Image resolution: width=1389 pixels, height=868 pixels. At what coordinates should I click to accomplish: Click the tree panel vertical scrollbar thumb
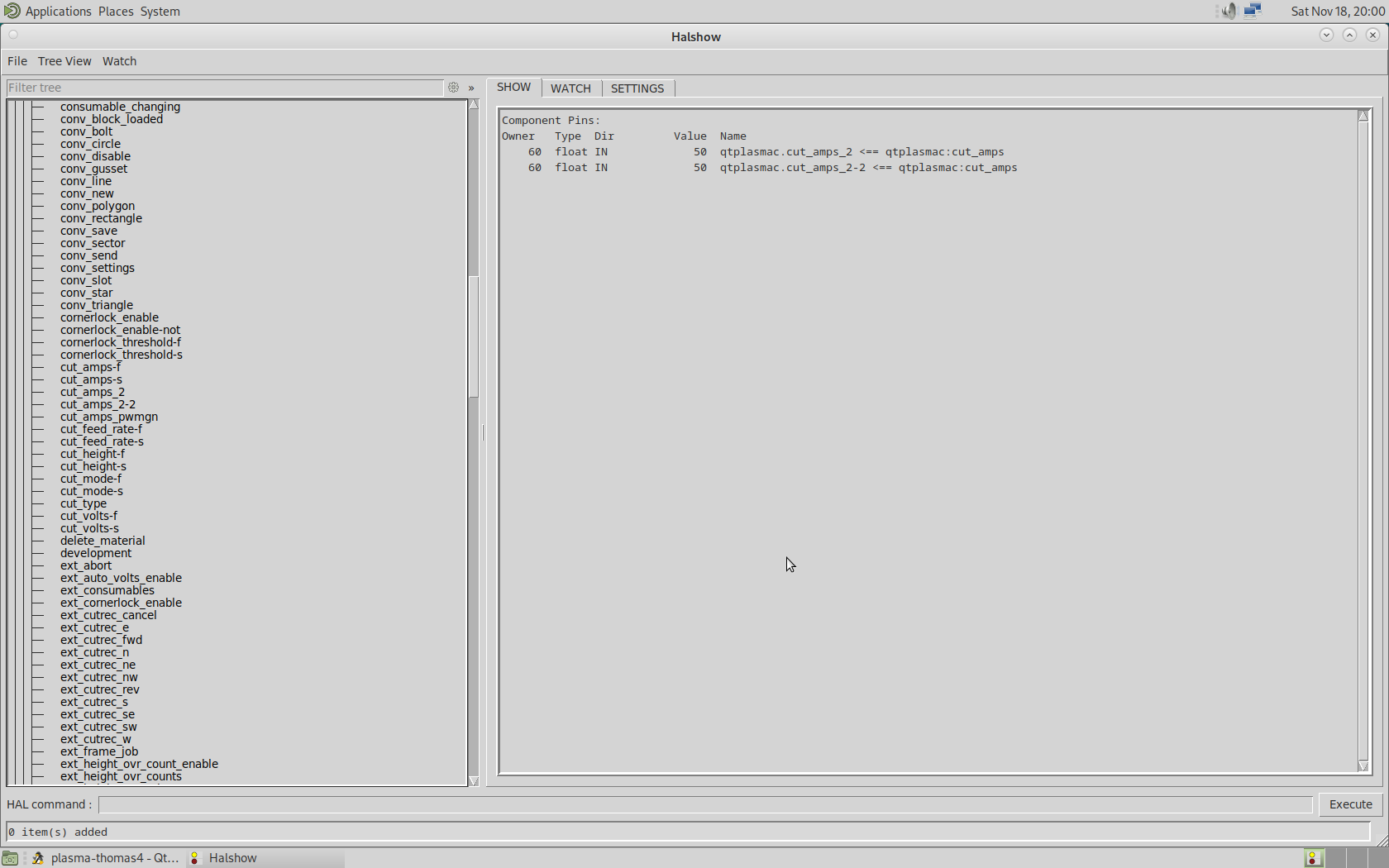[x=474, y=336]
